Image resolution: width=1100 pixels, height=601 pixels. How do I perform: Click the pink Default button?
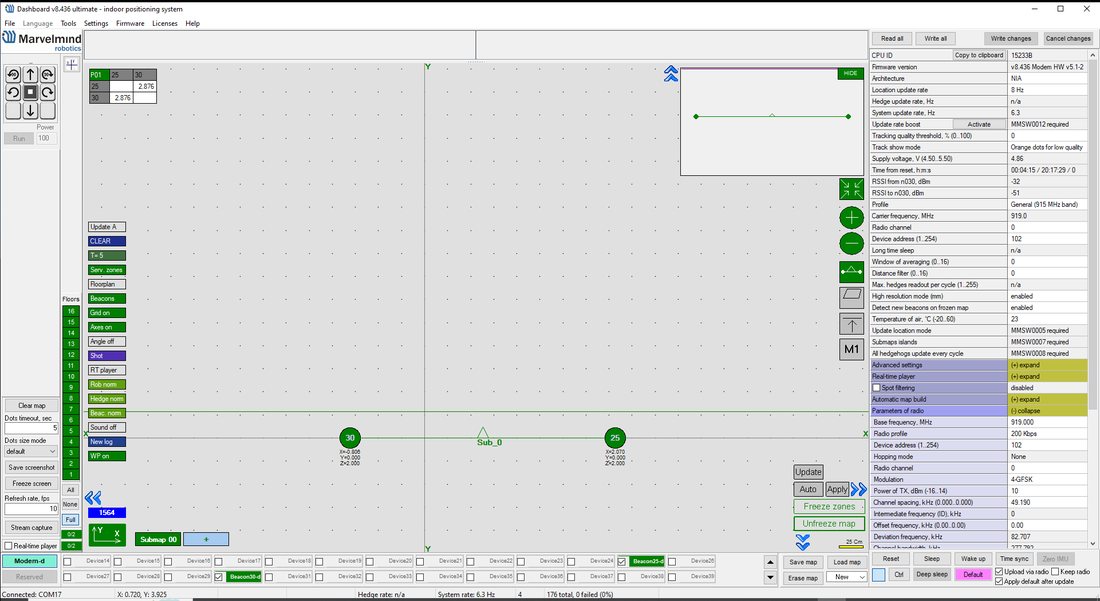(972, 574)
